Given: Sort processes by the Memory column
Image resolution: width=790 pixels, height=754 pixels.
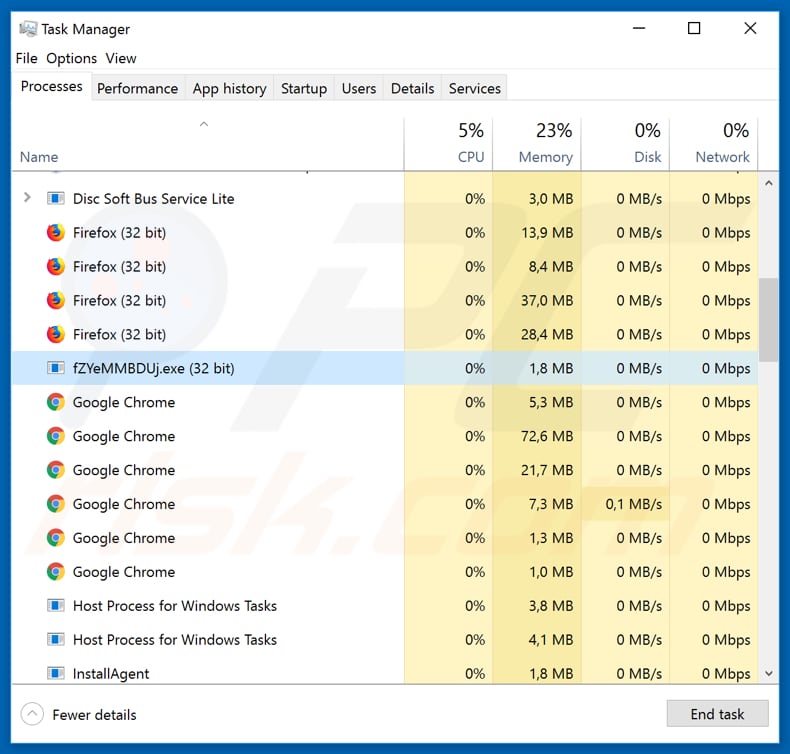Looking at the screenshot, I should [x=537, y=144].
